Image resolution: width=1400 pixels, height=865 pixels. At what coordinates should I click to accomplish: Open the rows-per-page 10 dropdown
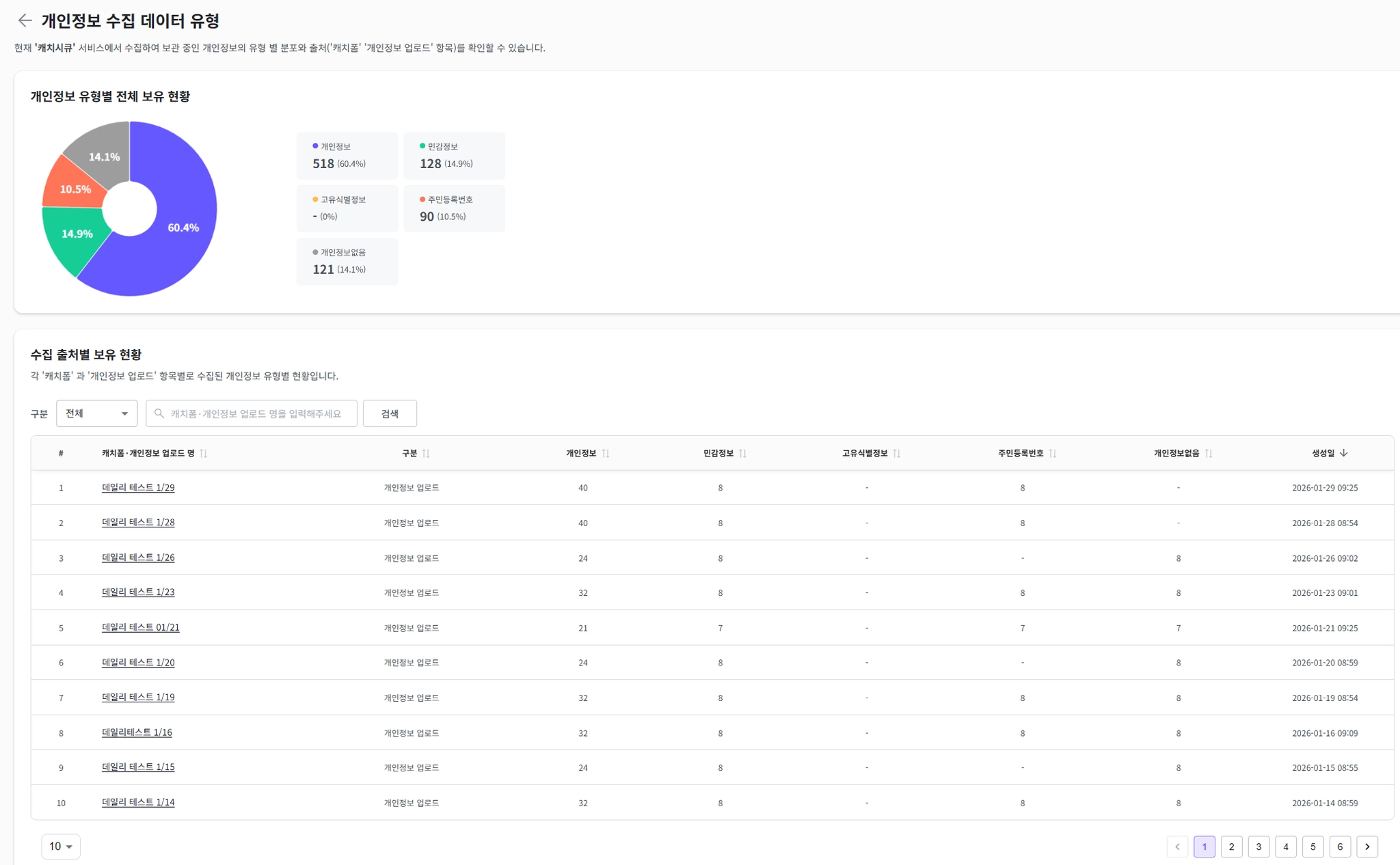61,847
